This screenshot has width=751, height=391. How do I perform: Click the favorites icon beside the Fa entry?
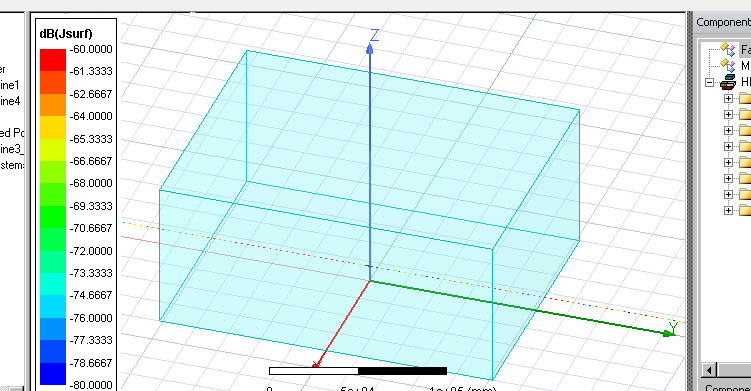(x=728, y=49)
